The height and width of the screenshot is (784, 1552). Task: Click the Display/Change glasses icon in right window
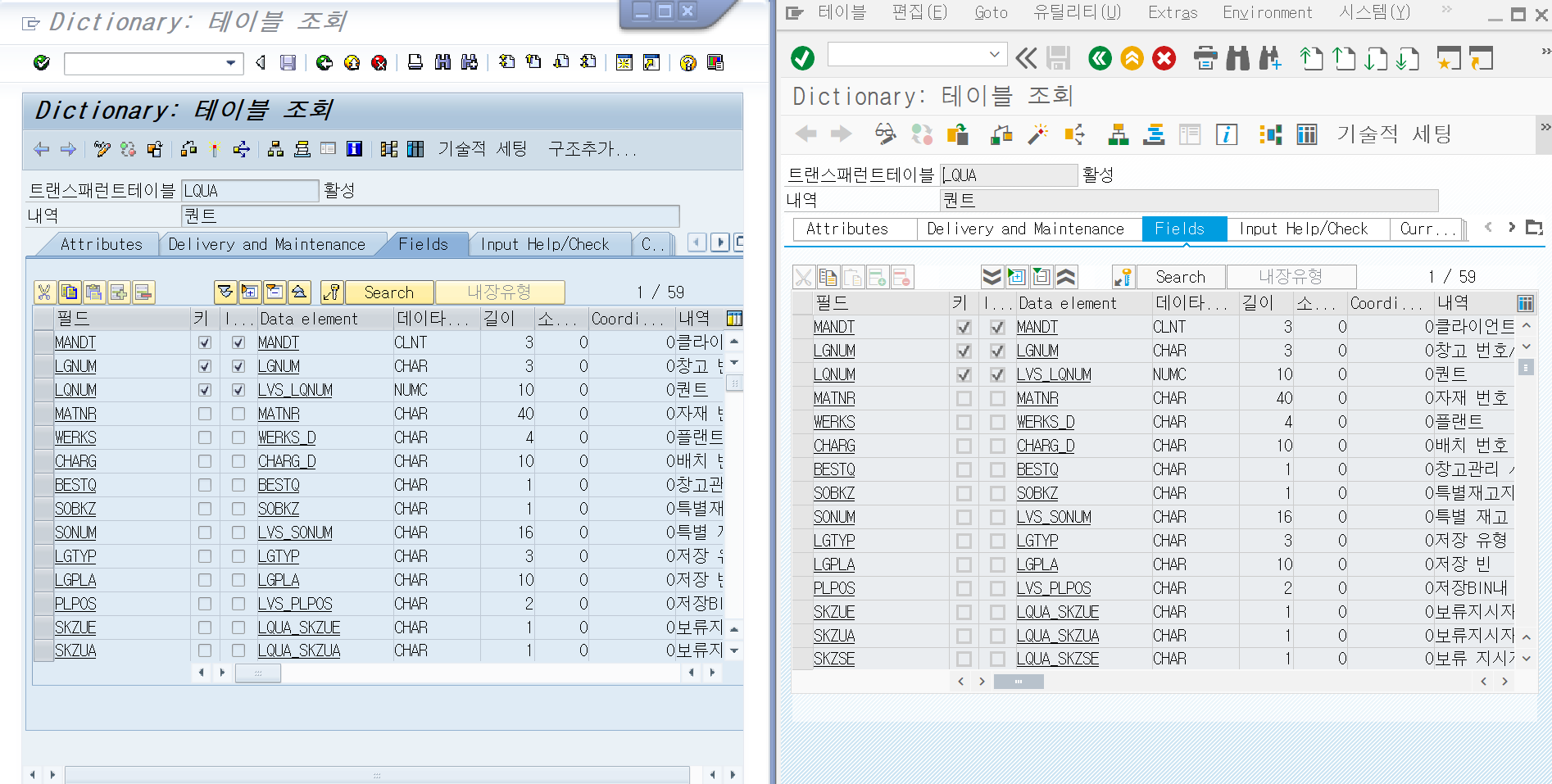coord(885,134)
